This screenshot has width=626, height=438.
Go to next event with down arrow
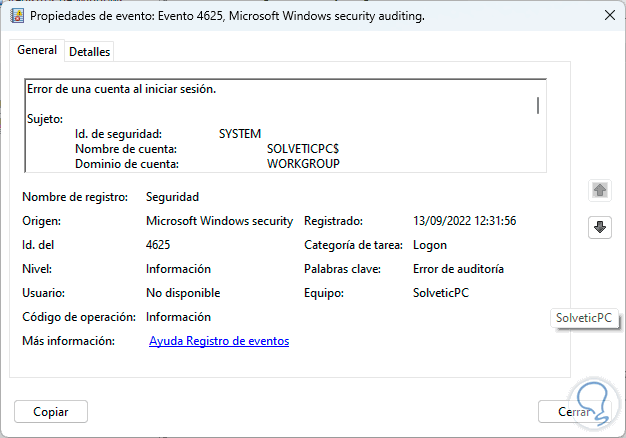[600, 227]
